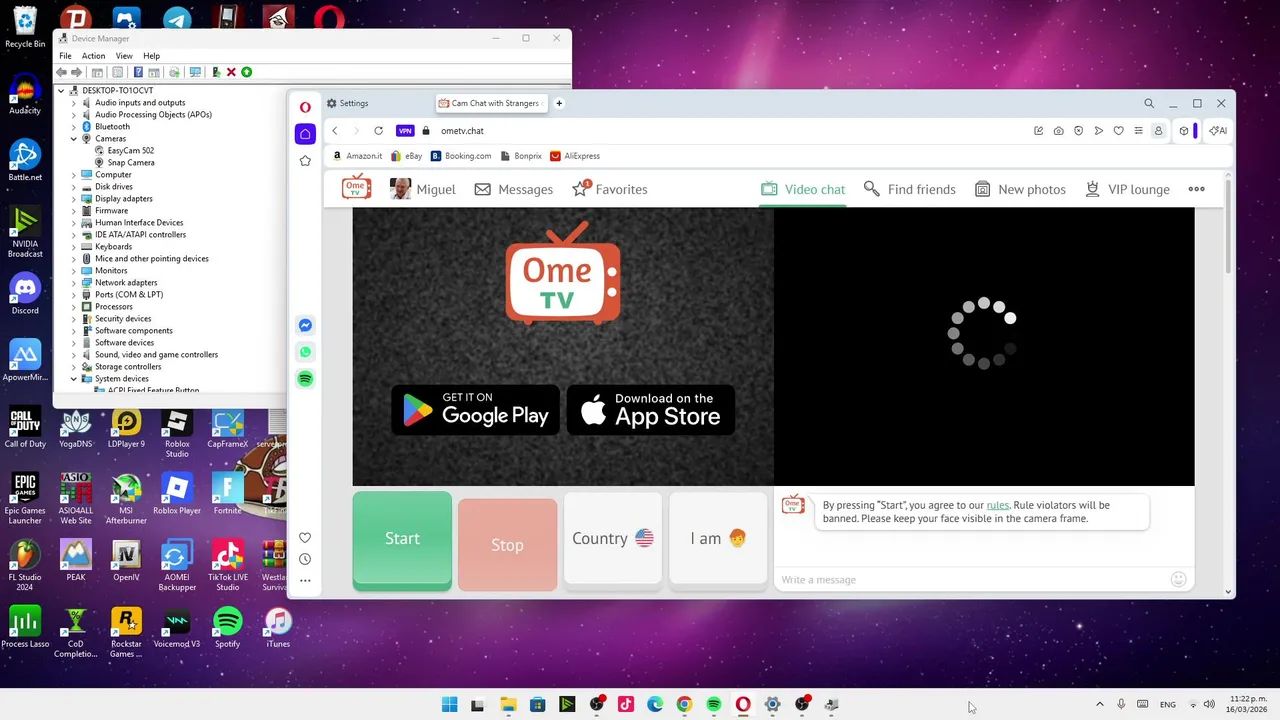
Task: Expand Display adapters in Device Manager
Action: pos(74,198)
